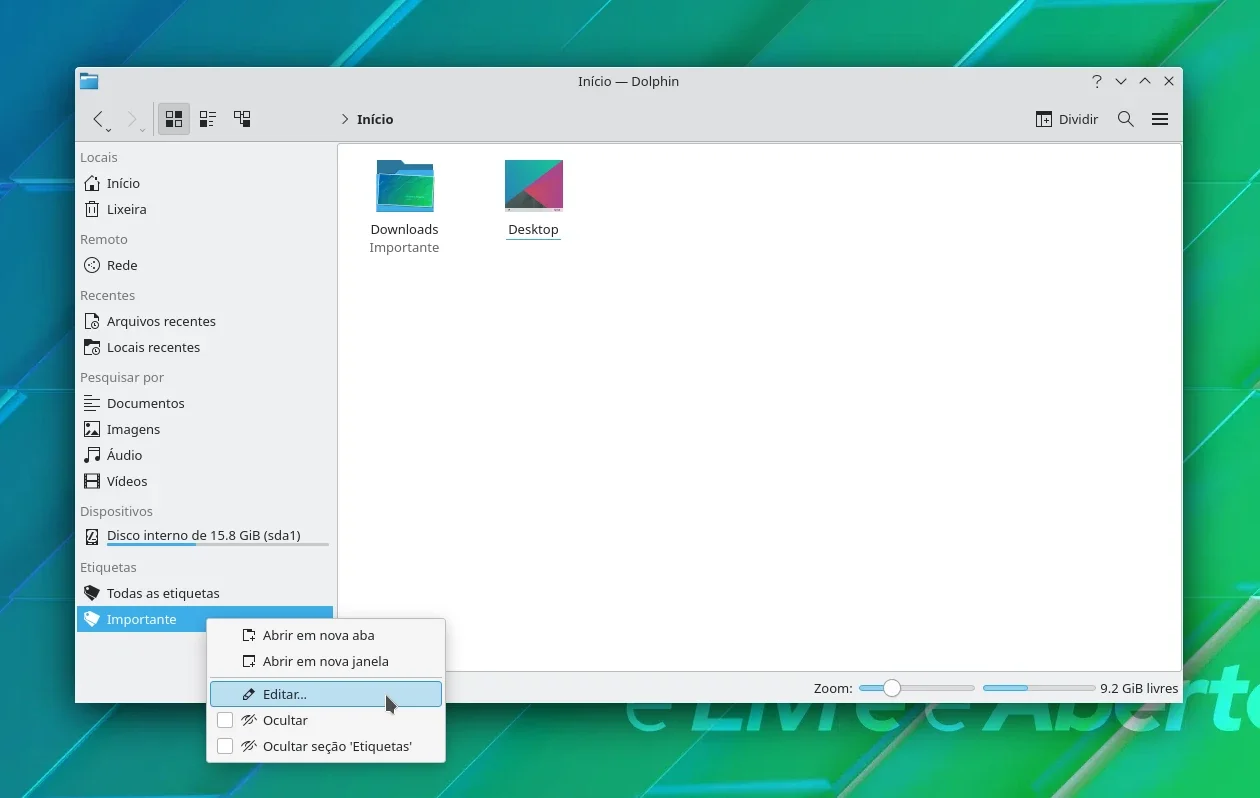Switch to details tree view mode
Viewport: 1260px width, 798px height.
[242, 119]
